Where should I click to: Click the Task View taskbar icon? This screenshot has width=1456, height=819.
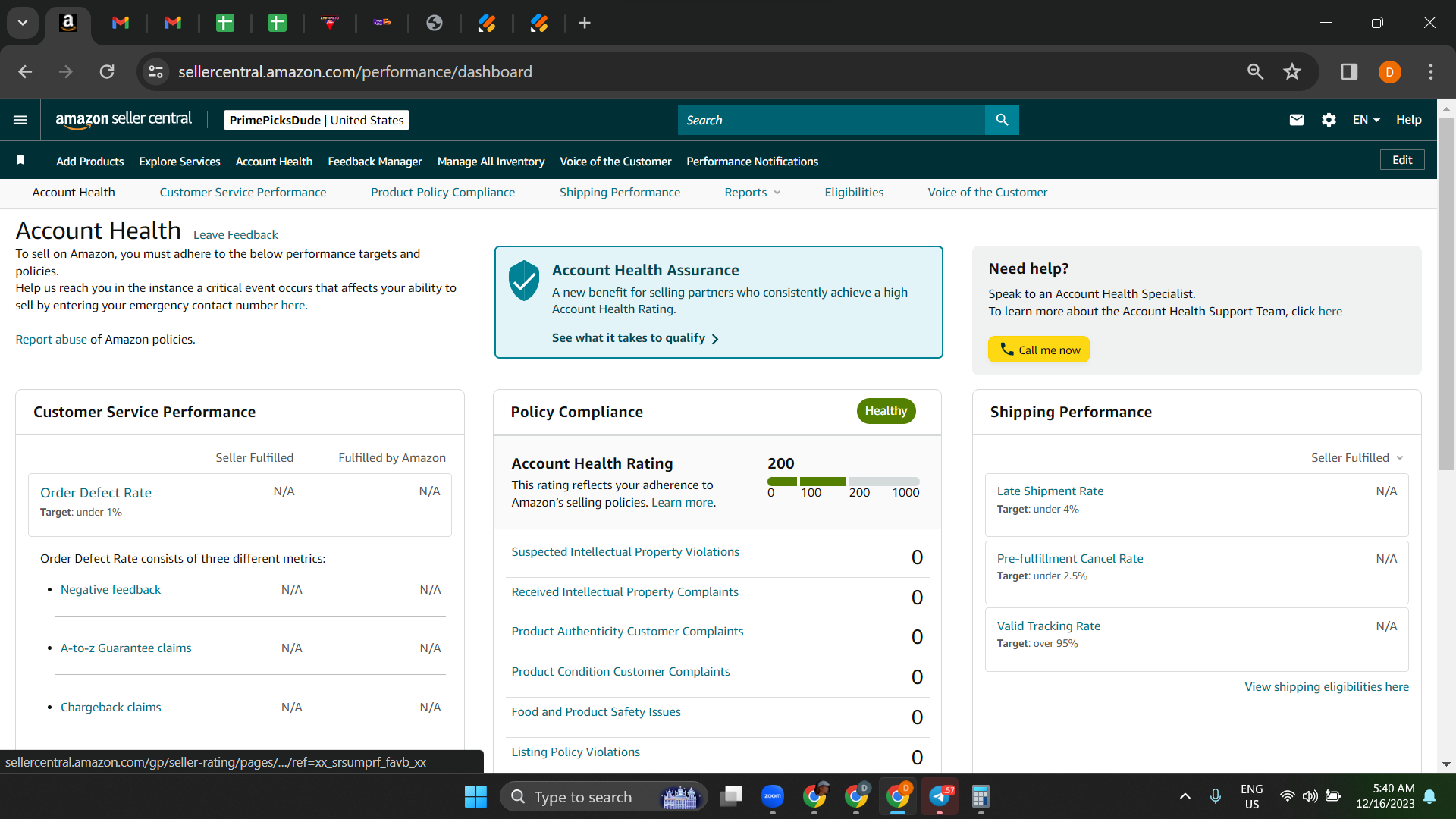click(x=731, y=796)
